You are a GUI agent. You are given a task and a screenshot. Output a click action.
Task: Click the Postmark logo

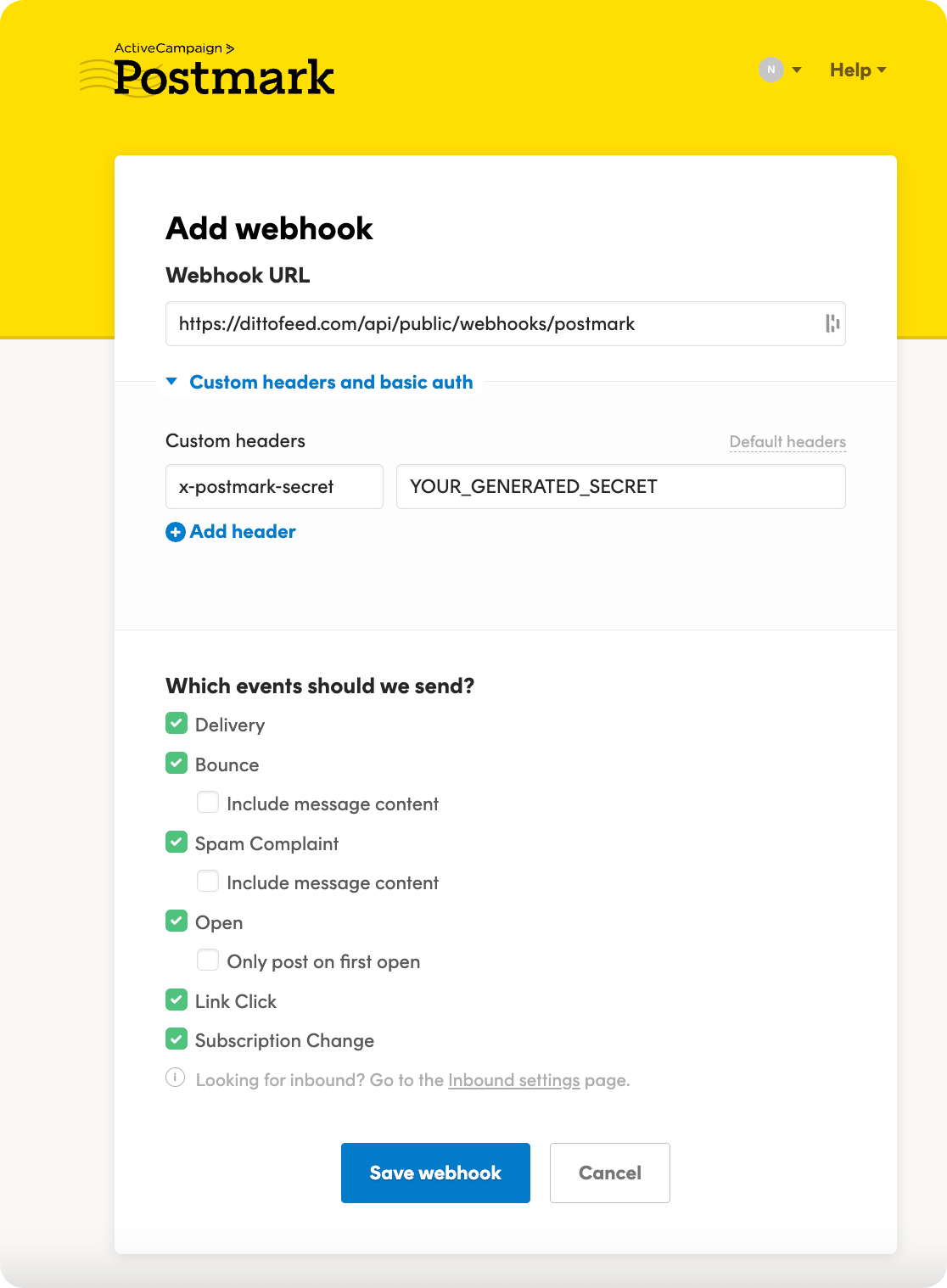pos(224,77)
